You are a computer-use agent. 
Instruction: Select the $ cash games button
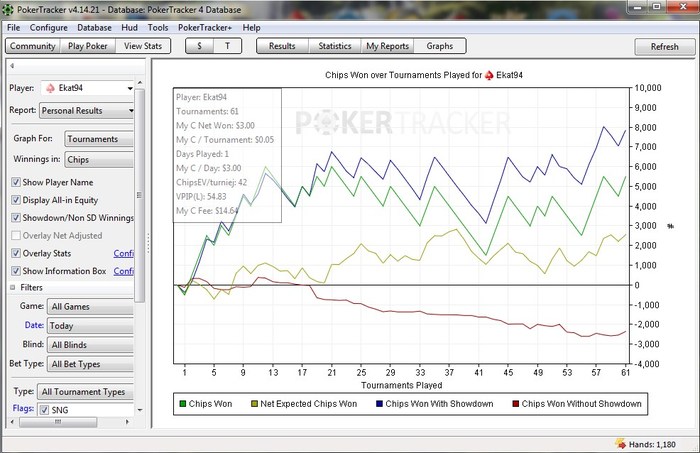click(199, 46)
